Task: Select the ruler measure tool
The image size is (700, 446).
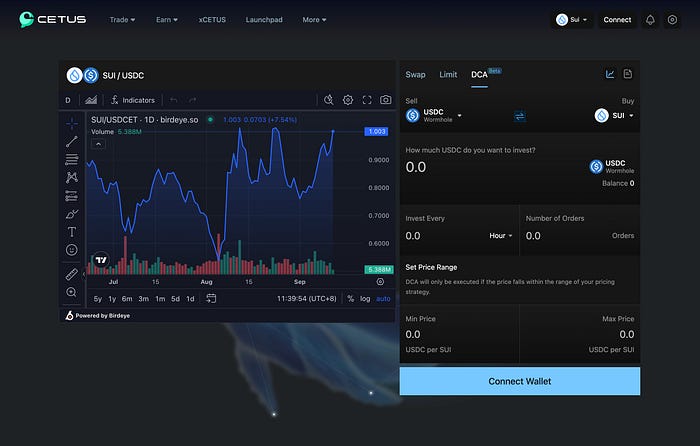Action: tap(71, 274)
